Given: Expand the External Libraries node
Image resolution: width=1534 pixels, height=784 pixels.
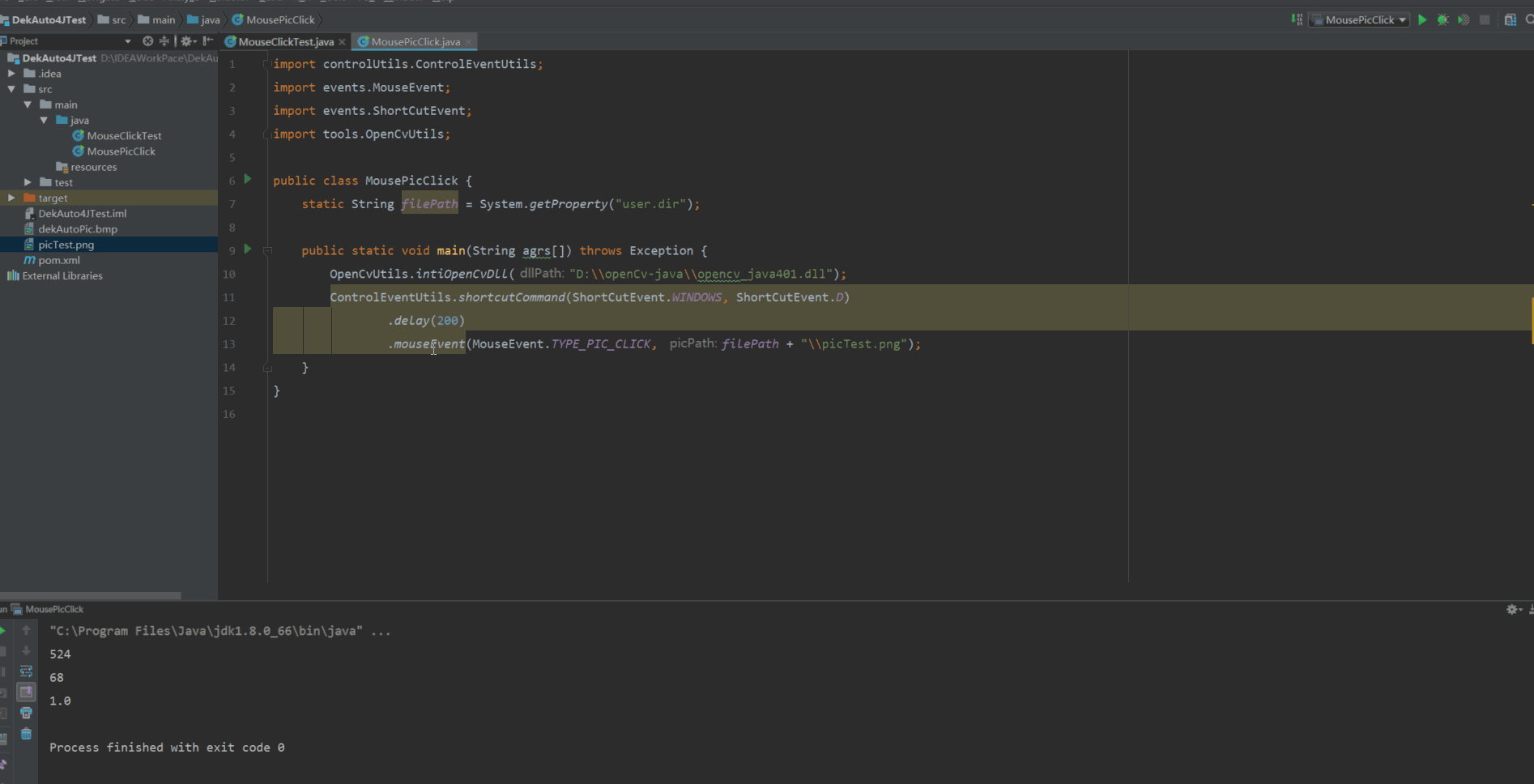Looking at the screenshot, I should pyautogui.click(x=54, y=275).
